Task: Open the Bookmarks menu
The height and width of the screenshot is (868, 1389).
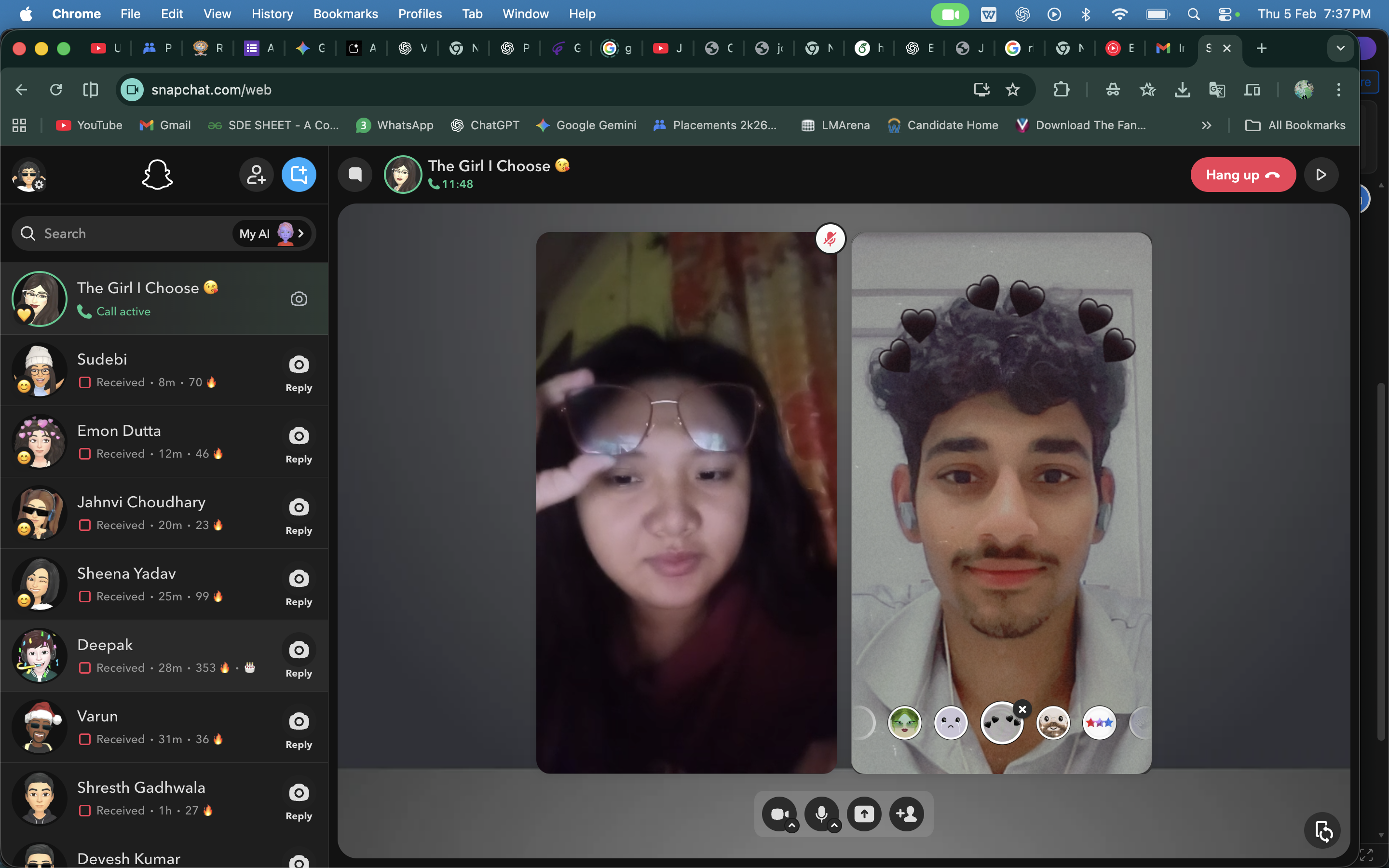Action: click(345, 14)
